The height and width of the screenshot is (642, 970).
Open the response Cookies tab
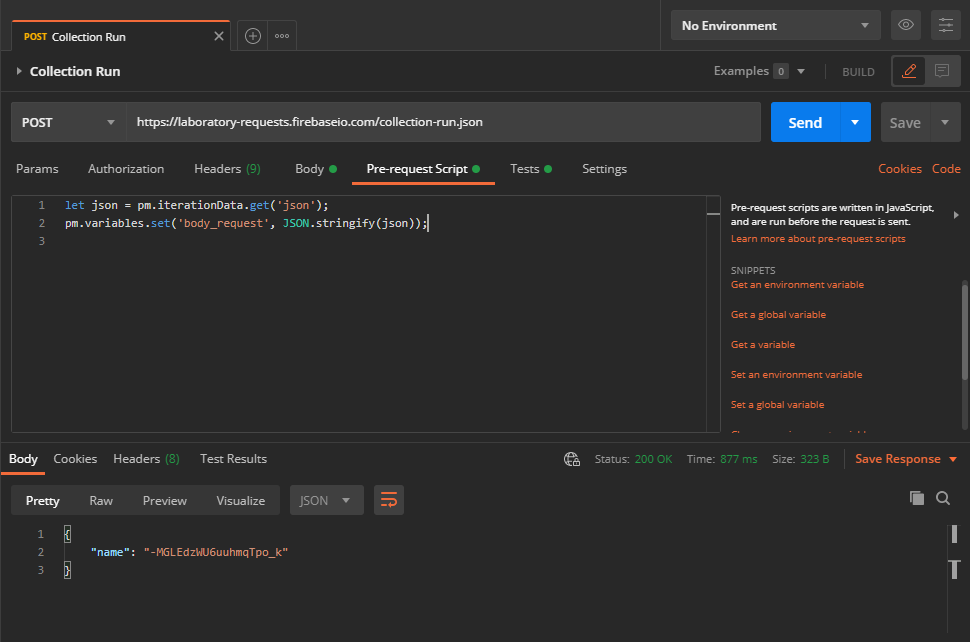pyautogui.click(x=75, y=459)
